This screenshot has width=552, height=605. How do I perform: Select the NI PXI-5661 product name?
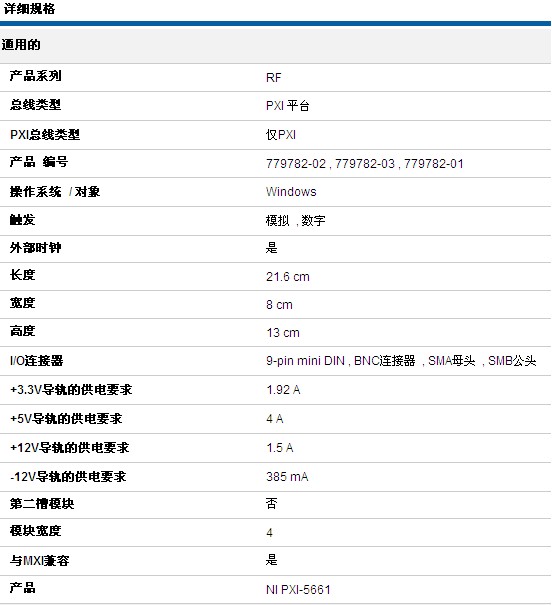click(298, 590)
